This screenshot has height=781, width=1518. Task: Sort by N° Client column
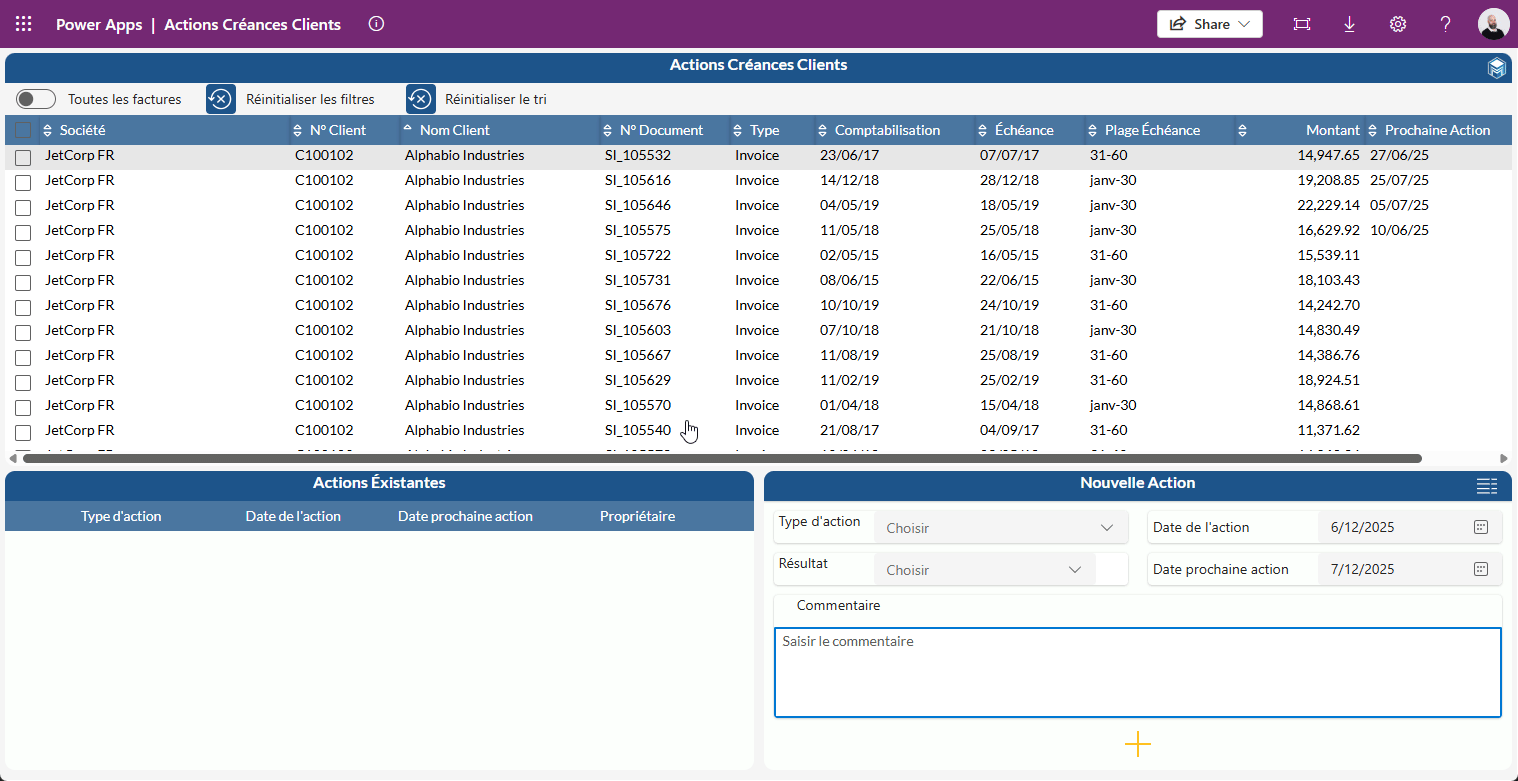(297, 131)
